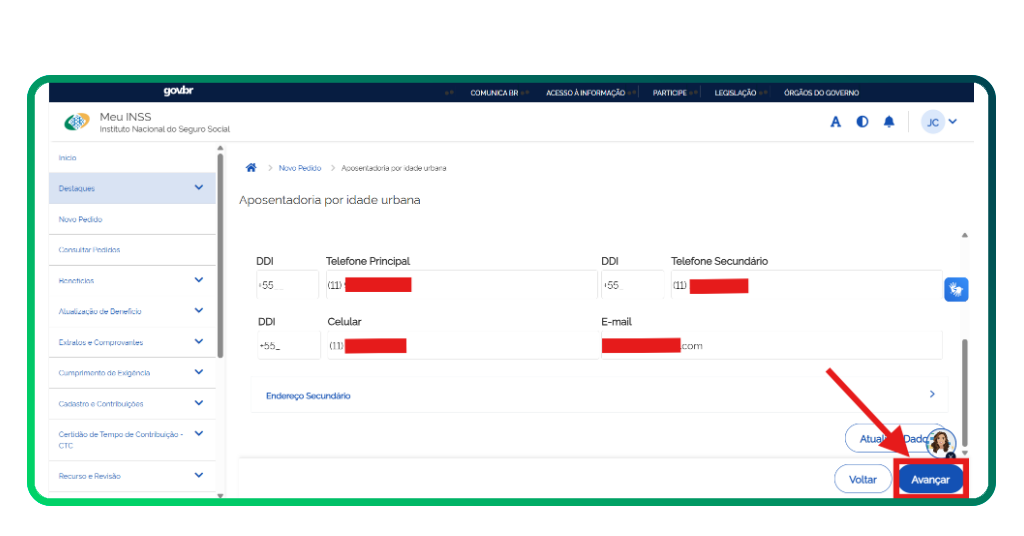Click the Meu INSS logo

(77, 123)
